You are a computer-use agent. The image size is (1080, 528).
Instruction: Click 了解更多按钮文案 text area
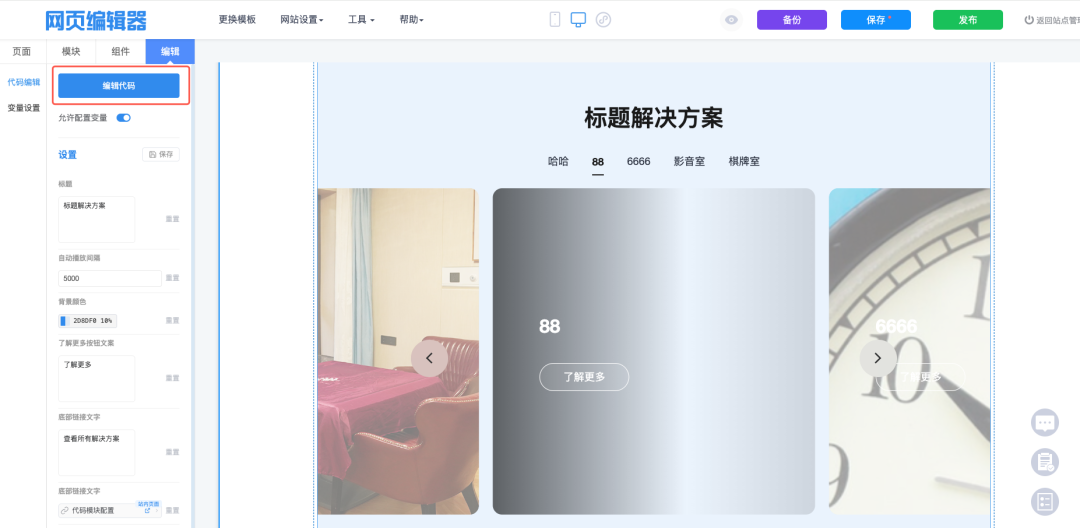pos(96,379)
